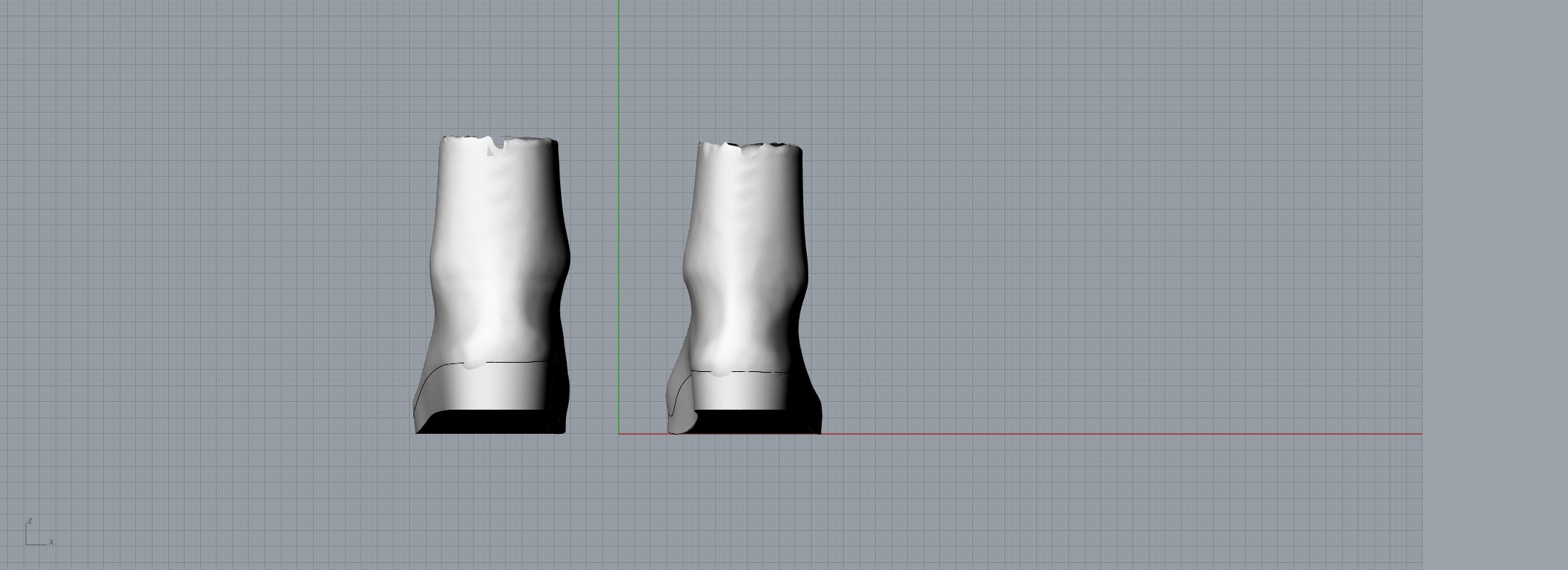Viewport: 1568px width, 570px height.
Task: Click empty grid left of the left model
Action: tap(214, 285)
